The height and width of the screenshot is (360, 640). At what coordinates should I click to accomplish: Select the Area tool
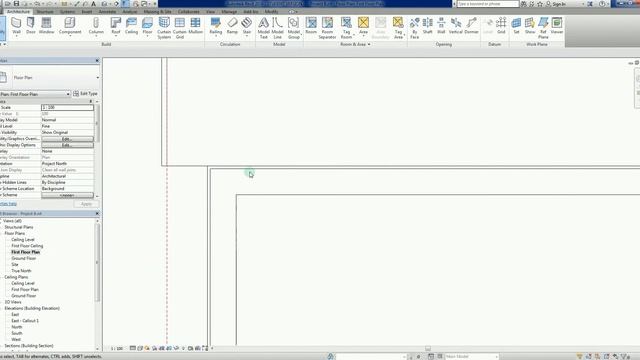coord(363,26)
